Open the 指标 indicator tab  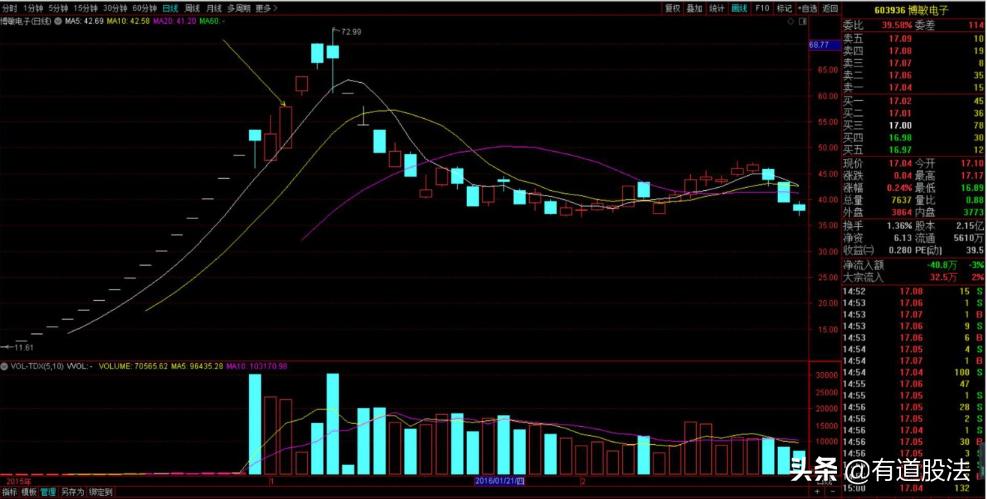[x=9, y=492]
